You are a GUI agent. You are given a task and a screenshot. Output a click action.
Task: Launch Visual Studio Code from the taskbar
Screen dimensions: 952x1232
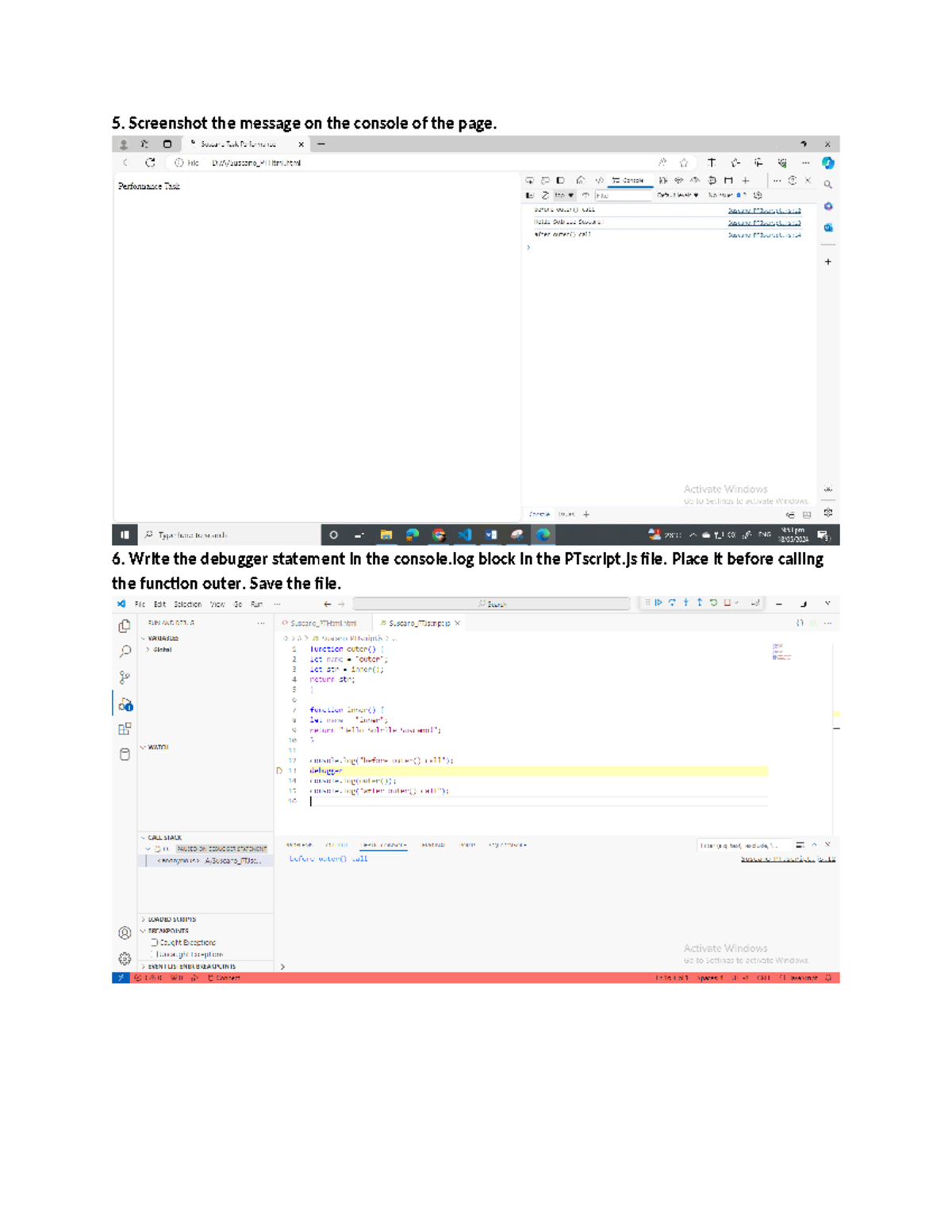pyautogui.click(x=464, y=535)
